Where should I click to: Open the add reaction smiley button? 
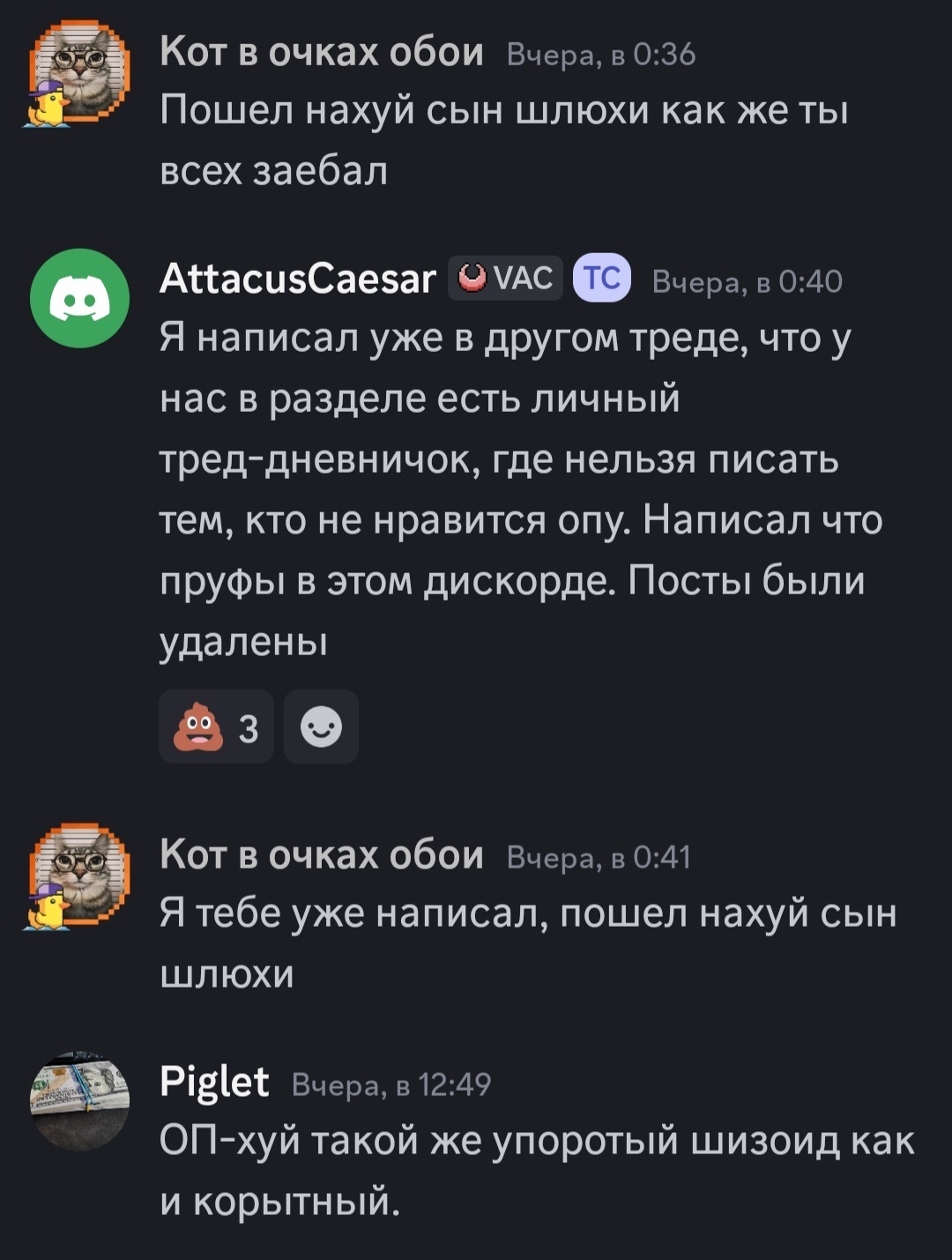[x=321, y=727]
